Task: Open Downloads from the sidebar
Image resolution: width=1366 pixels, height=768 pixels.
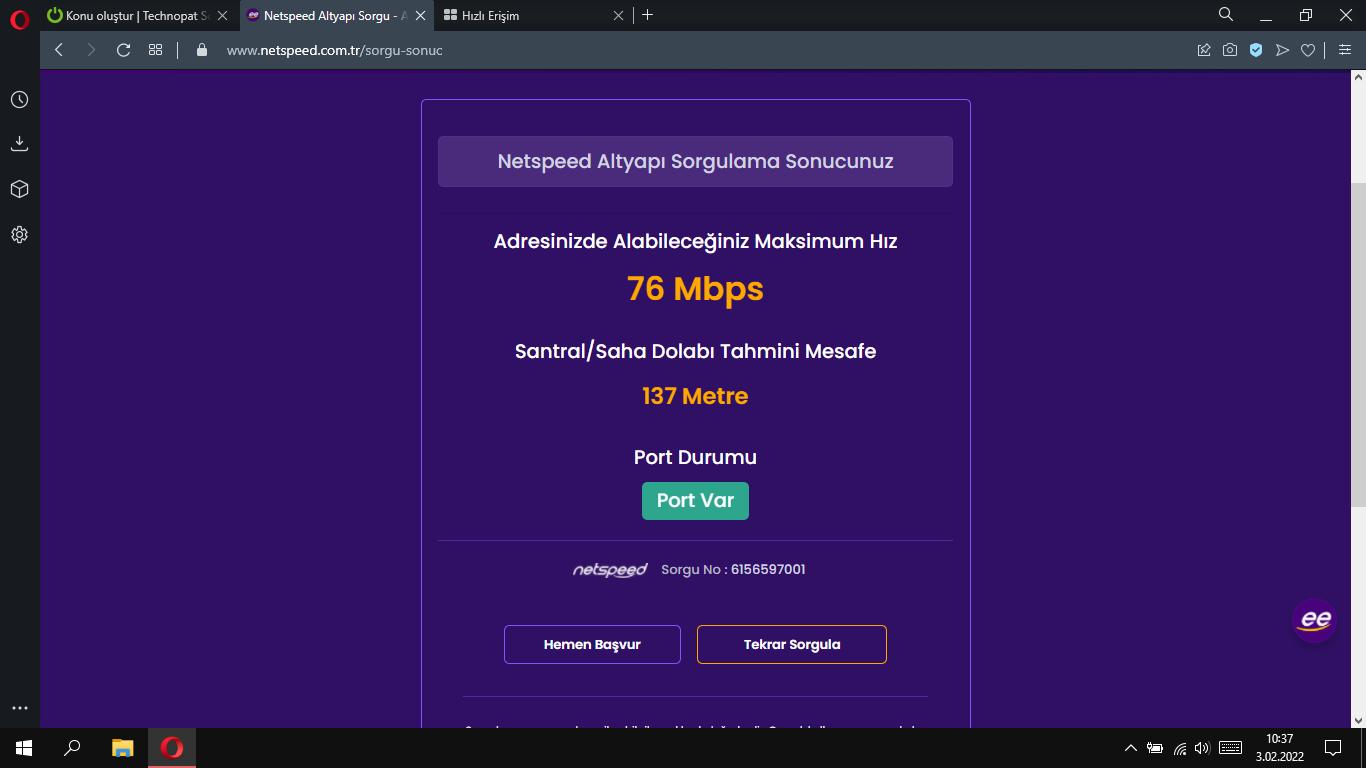Action: 19,144
